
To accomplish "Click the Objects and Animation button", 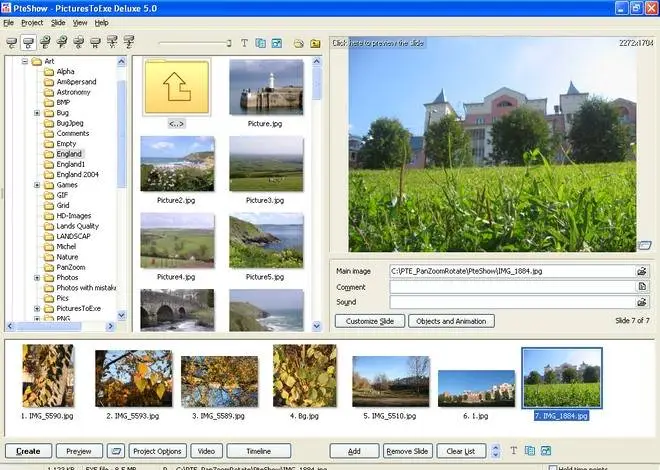I will point(450,321).
